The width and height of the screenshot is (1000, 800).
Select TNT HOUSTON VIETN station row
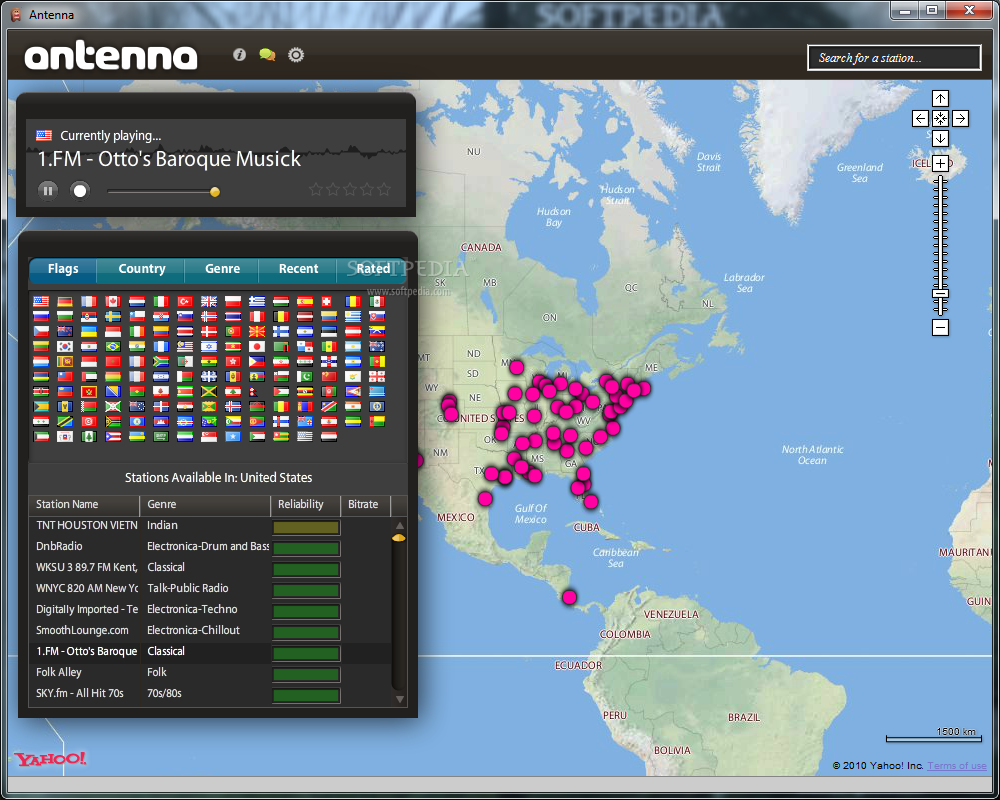coord(210,526)
